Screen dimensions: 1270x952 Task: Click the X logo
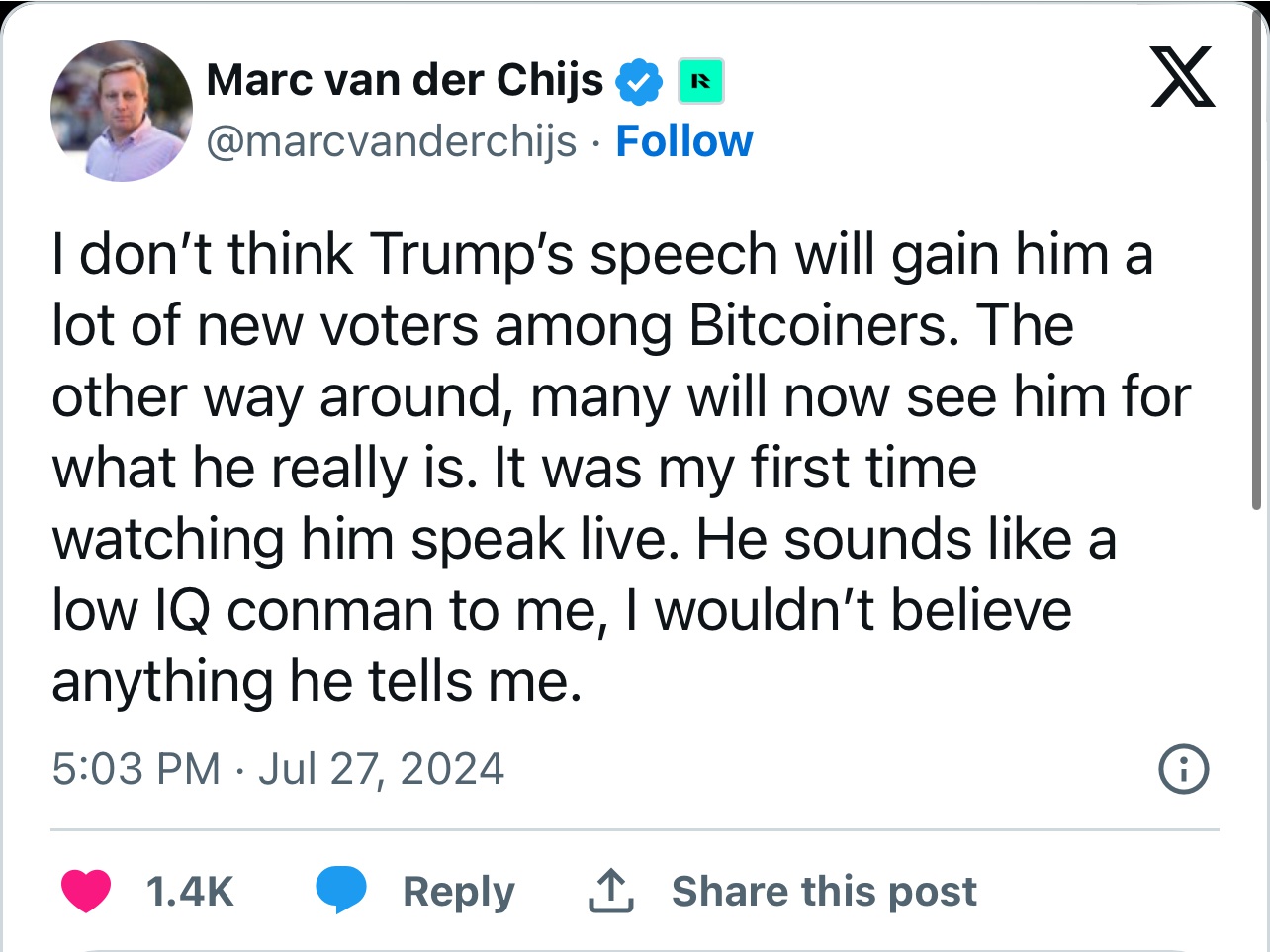pos(1182,78)
